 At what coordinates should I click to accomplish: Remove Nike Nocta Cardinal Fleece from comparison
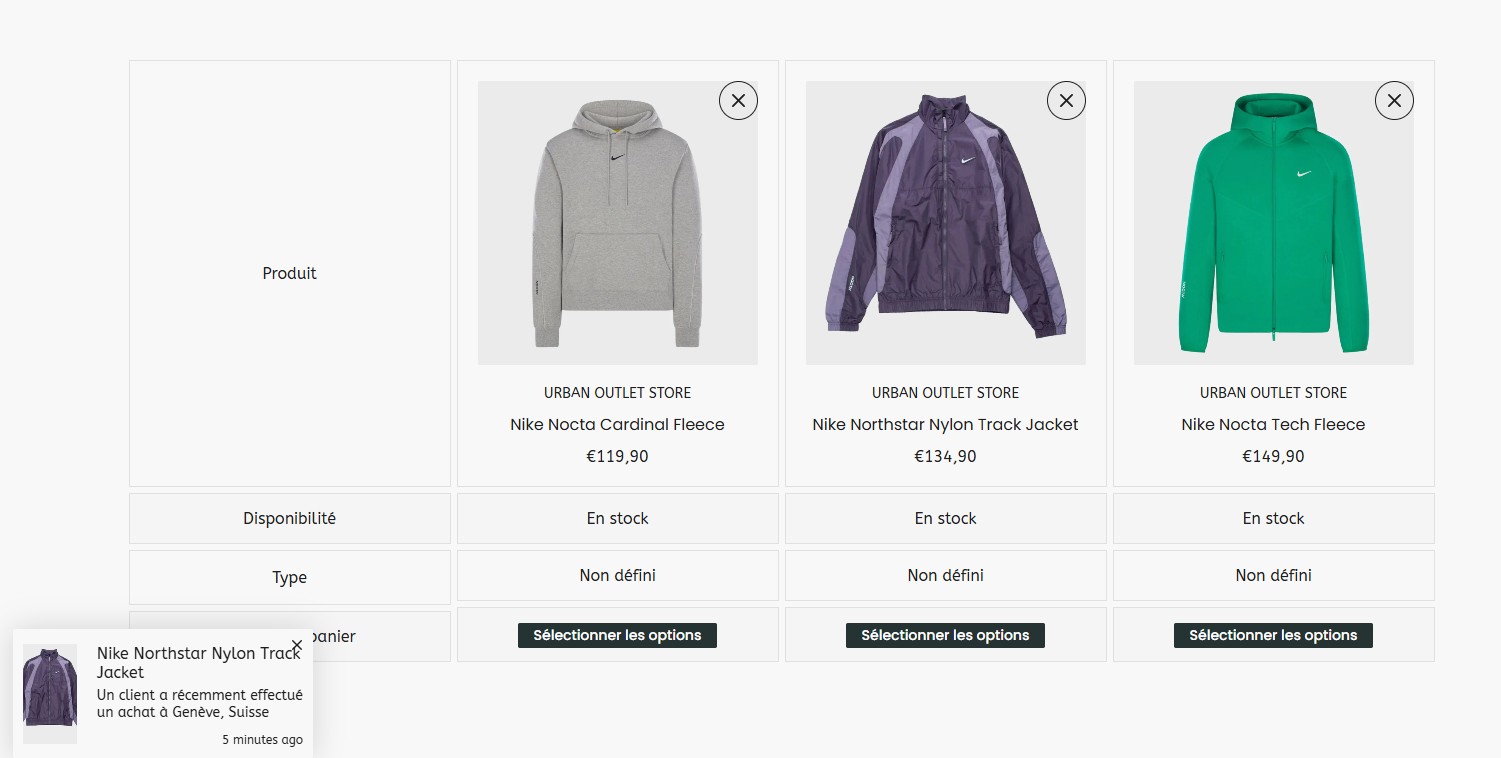click(738, 101)
